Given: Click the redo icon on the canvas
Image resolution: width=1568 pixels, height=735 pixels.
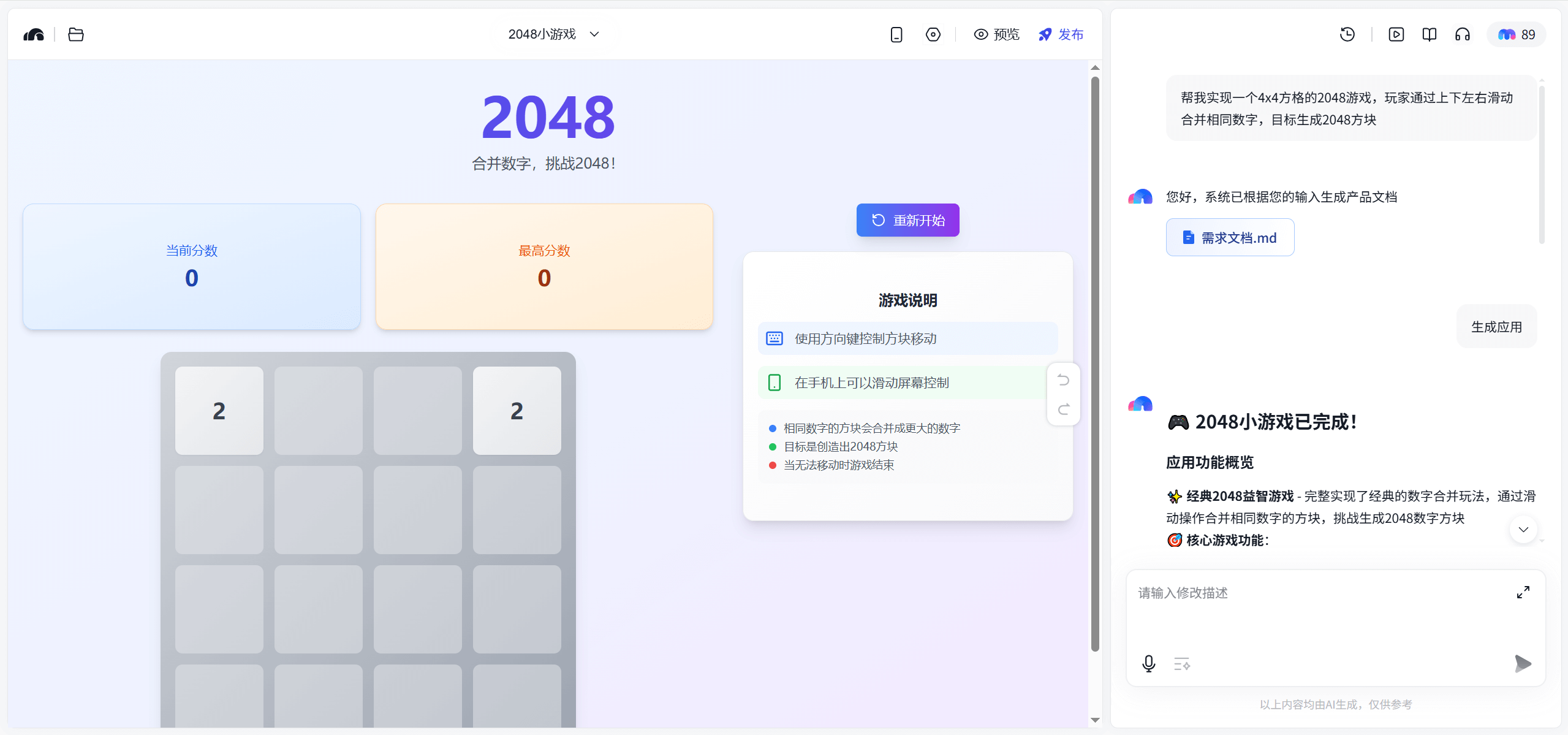Looking at the screenshot, I should [x=1063, y=409].
